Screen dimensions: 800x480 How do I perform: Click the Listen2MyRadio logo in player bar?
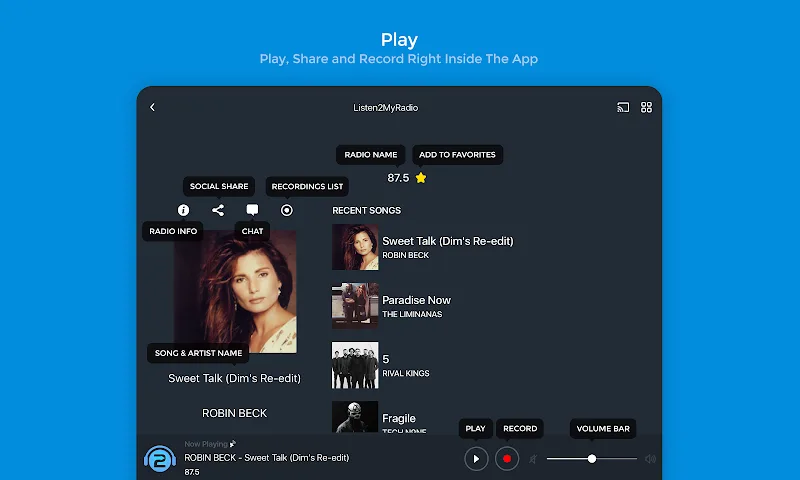160,459
